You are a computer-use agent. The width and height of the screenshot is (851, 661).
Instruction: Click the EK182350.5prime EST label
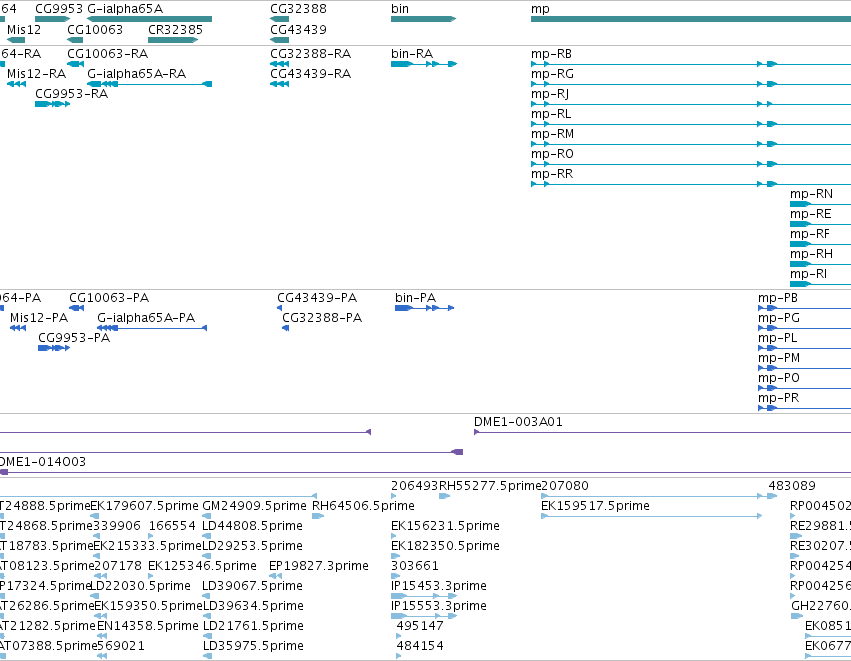[445, 546]
